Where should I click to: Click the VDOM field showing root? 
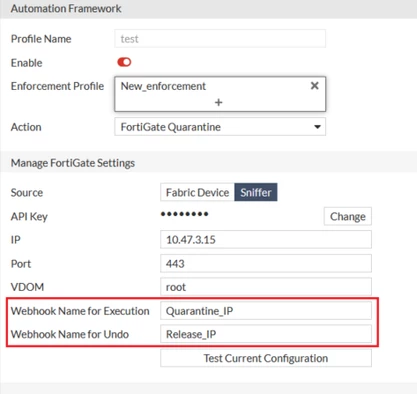click(266, 287)
